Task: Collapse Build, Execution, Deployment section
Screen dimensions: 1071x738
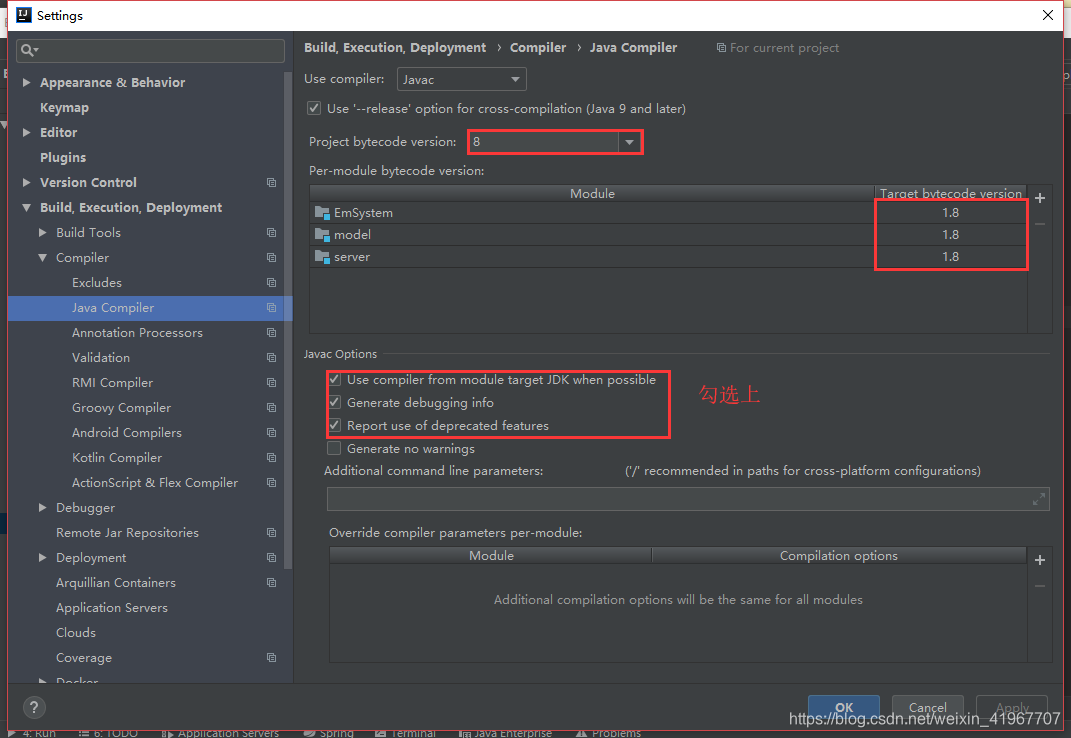Action: coord(27,208)
